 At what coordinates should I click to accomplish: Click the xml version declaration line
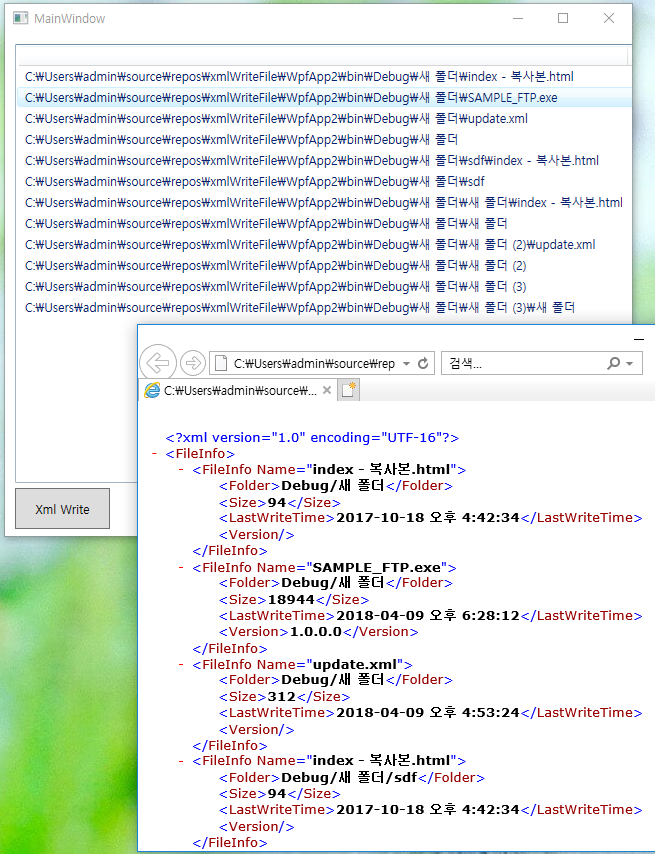(x=312, y=437)
